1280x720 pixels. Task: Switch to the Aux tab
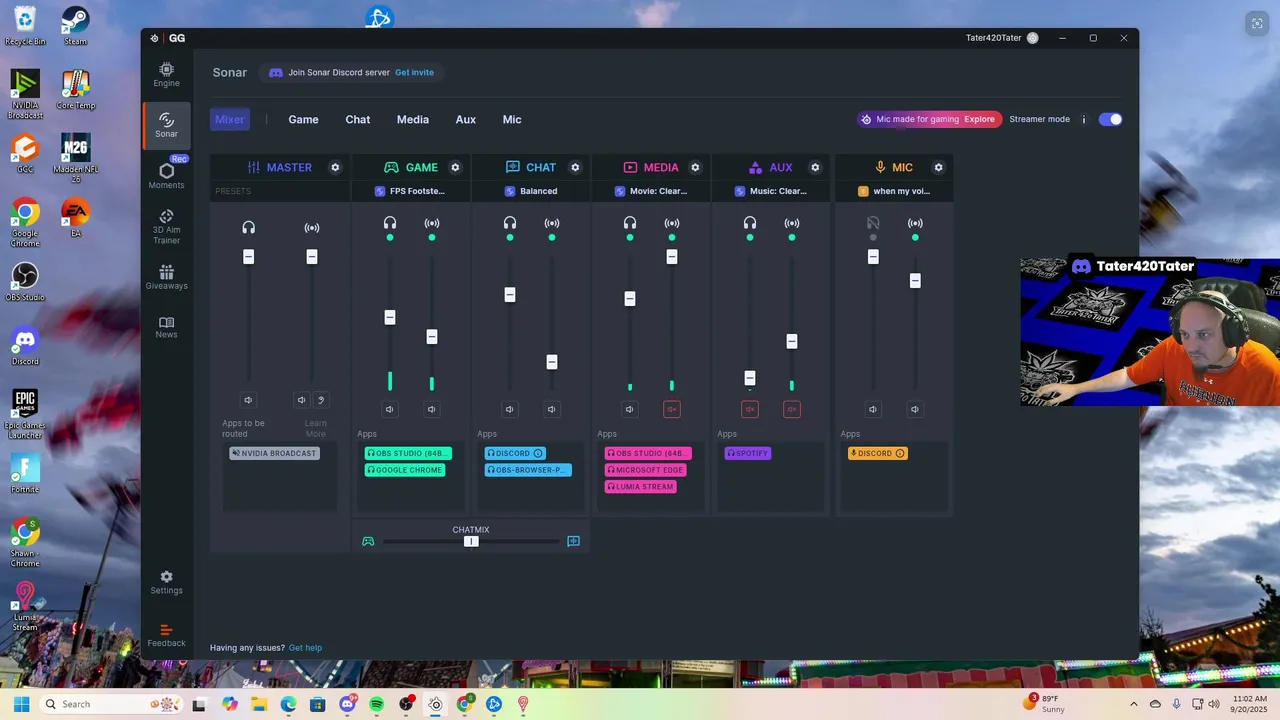[x=466, y=119]
